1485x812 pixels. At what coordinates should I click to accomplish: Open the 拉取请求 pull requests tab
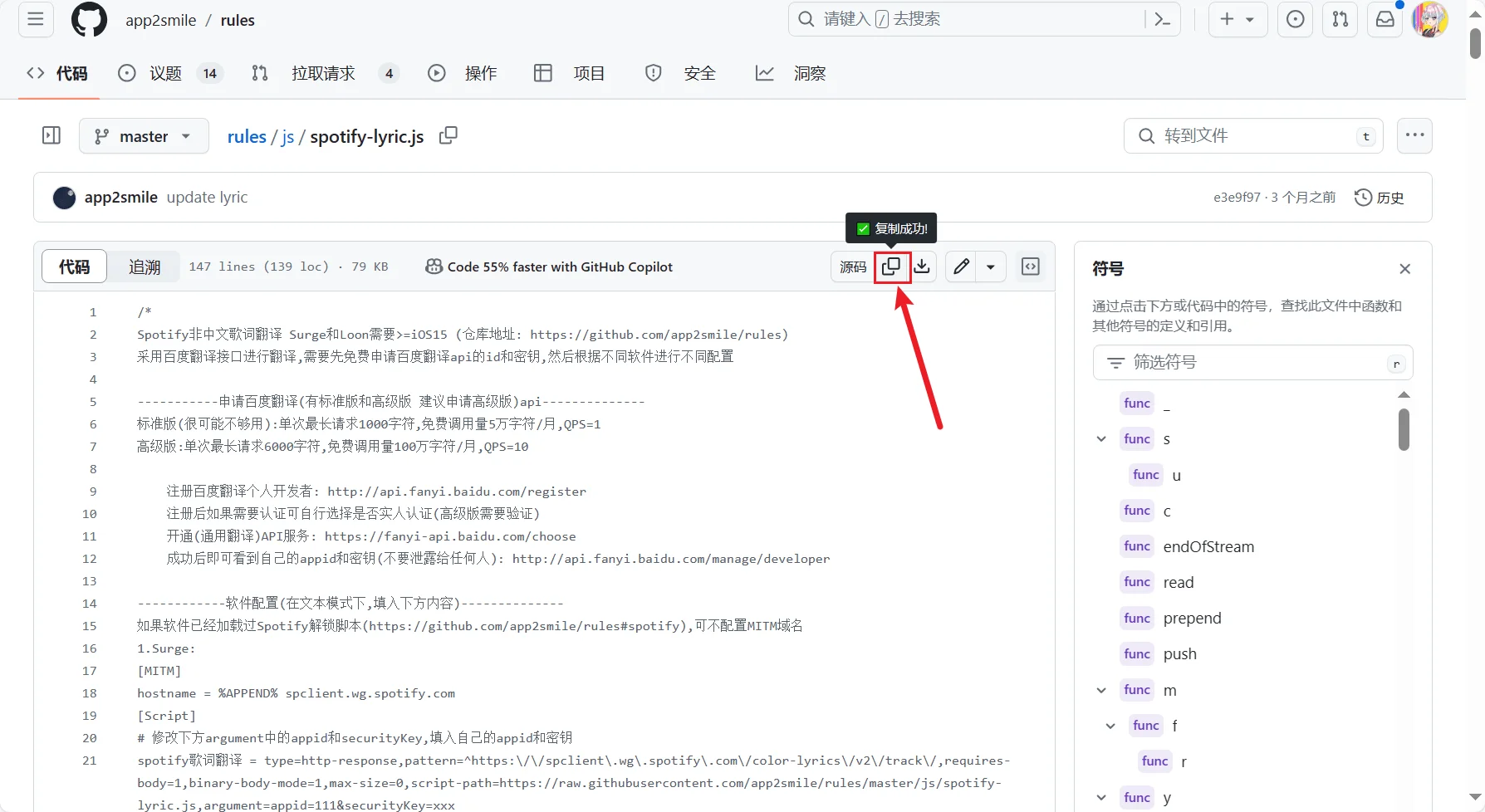coord(325,73)
